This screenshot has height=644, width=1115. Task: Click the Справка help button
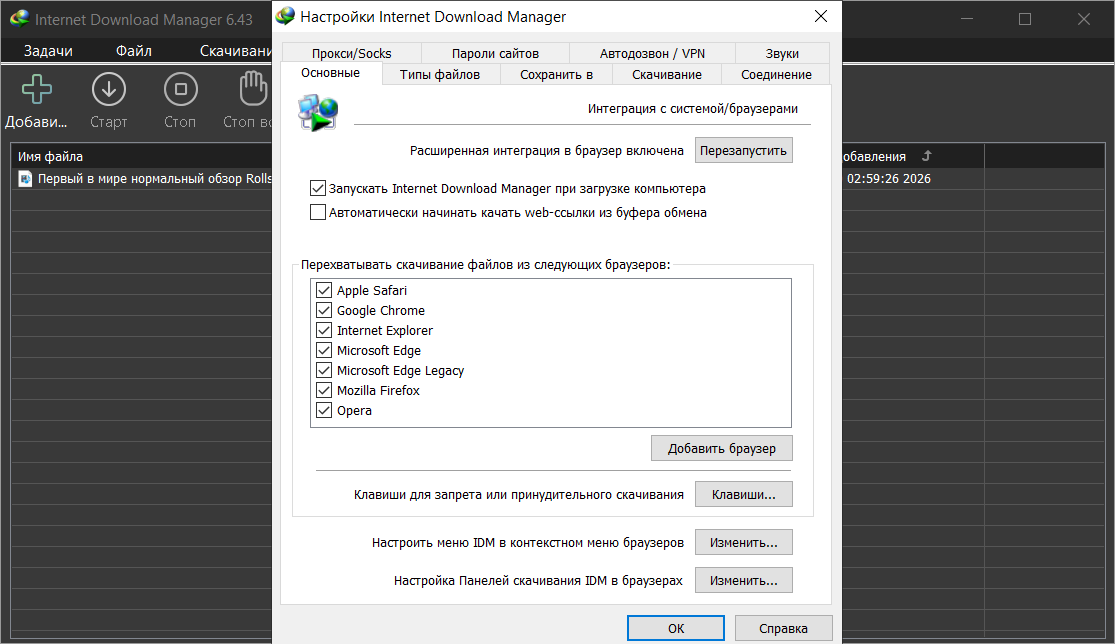point(783,628)
